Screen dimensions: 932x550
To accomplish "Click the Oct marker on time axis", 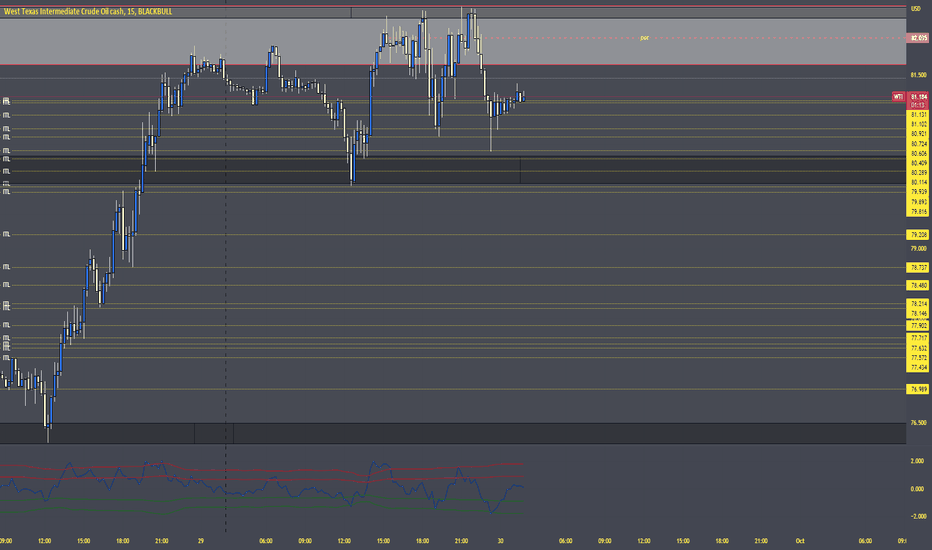I will pyautogui.click(x=800, y=541).
